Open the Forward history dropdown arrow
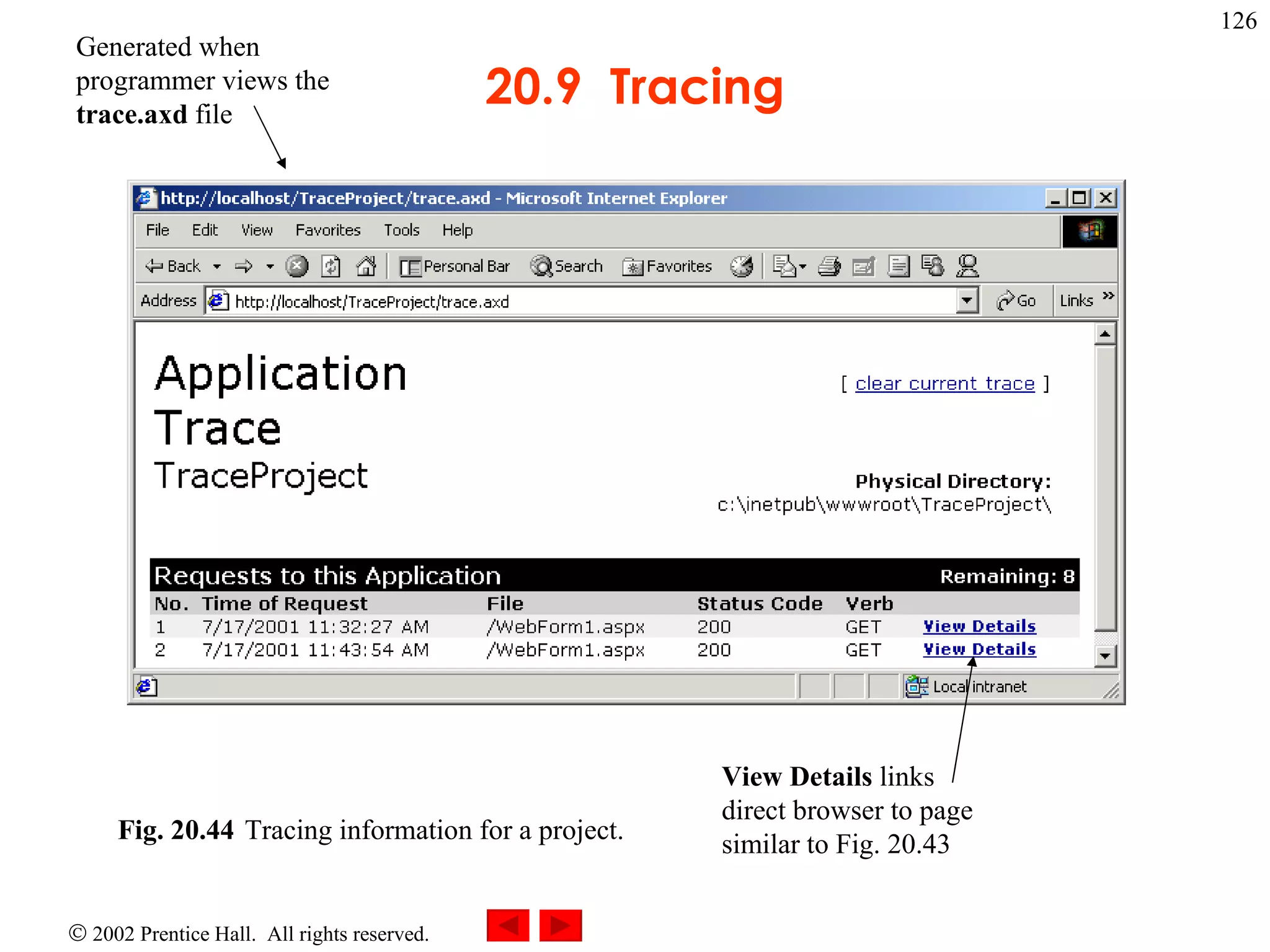1270x952 pixels. [270, 267]
